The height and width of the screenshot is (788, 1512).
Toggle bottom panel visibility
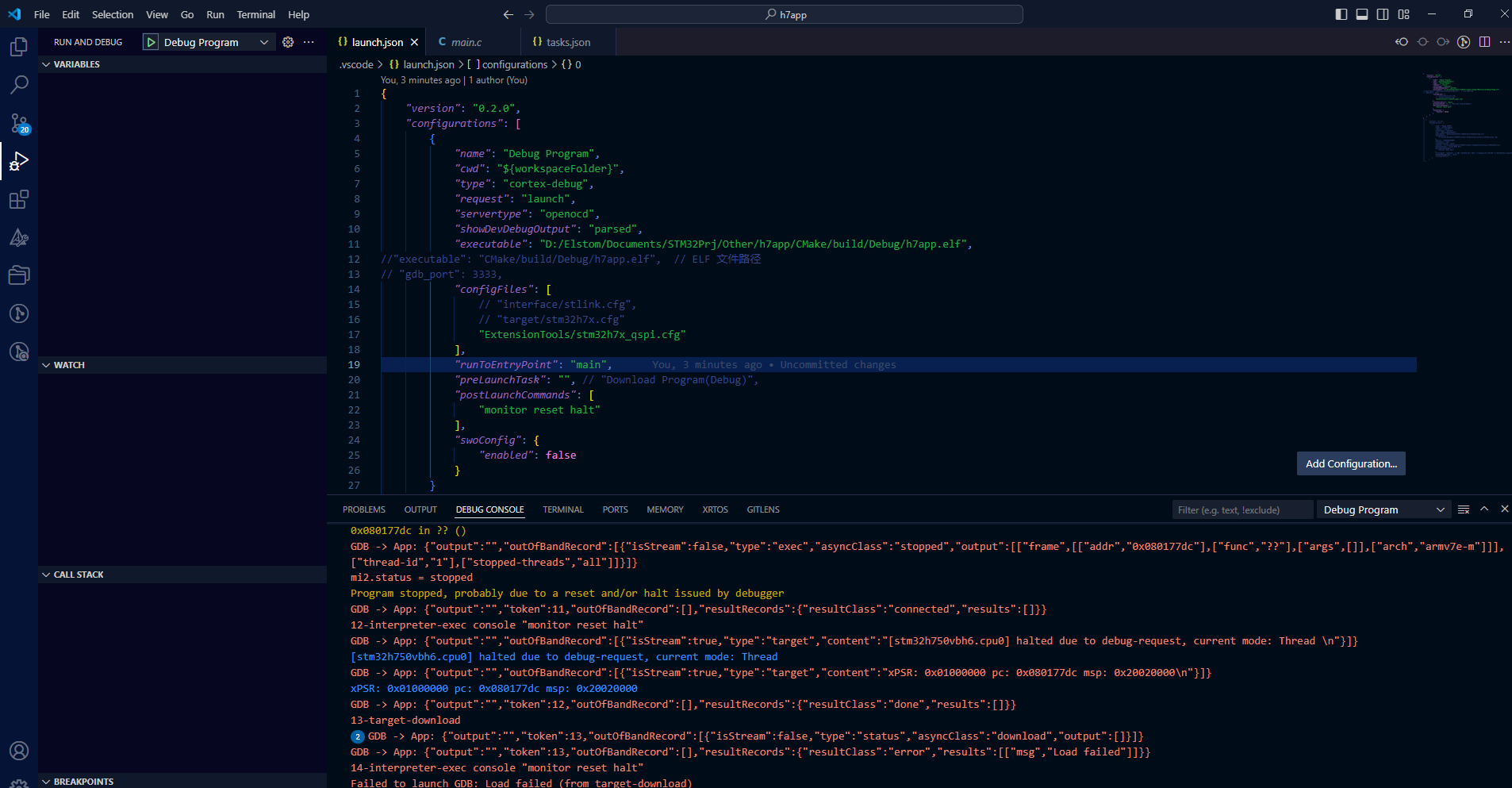click(1362, 14)
